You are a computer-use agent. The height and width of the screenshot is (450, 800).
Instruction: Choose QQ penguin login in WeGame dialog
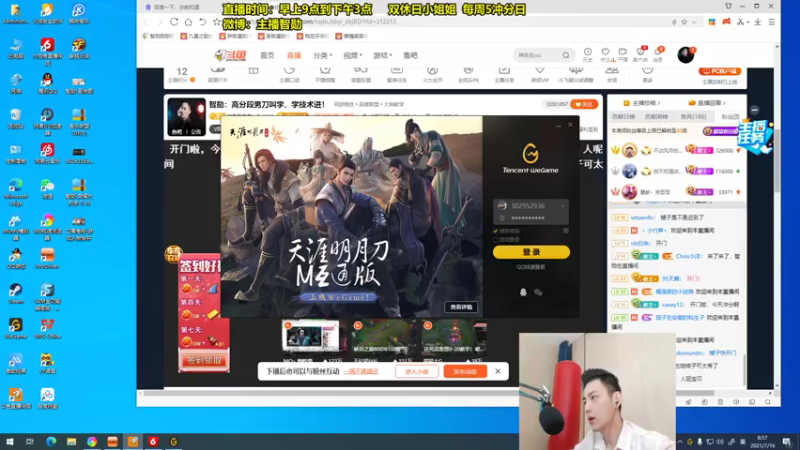523,292
